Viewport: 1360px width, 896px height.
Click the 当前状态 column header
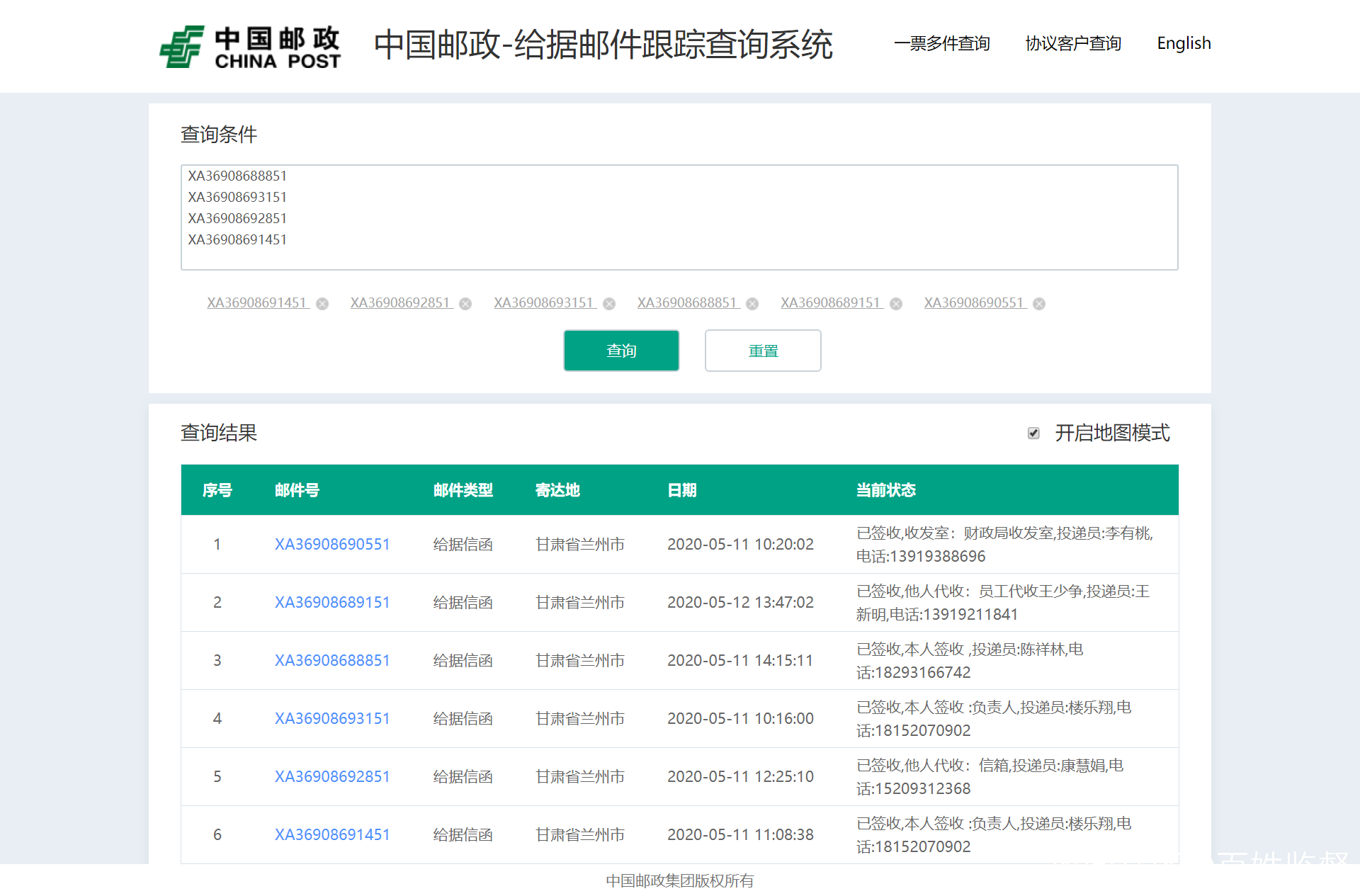[885, 490]
